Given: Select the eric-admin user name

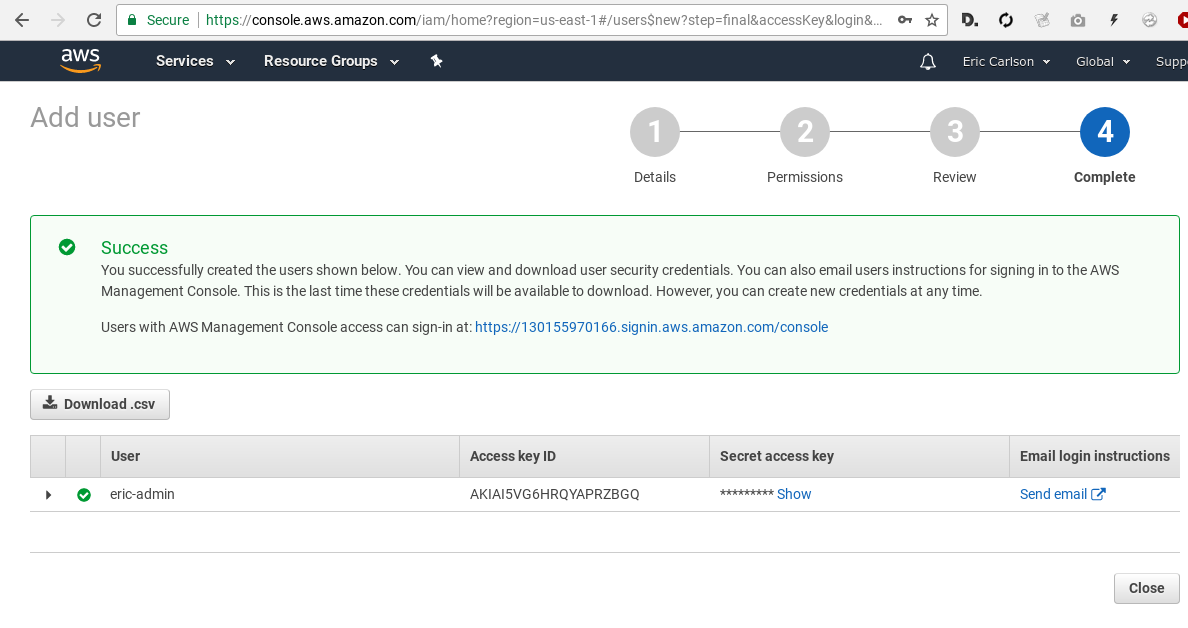Looking at the screenshot, I should (x=142, y=494).
